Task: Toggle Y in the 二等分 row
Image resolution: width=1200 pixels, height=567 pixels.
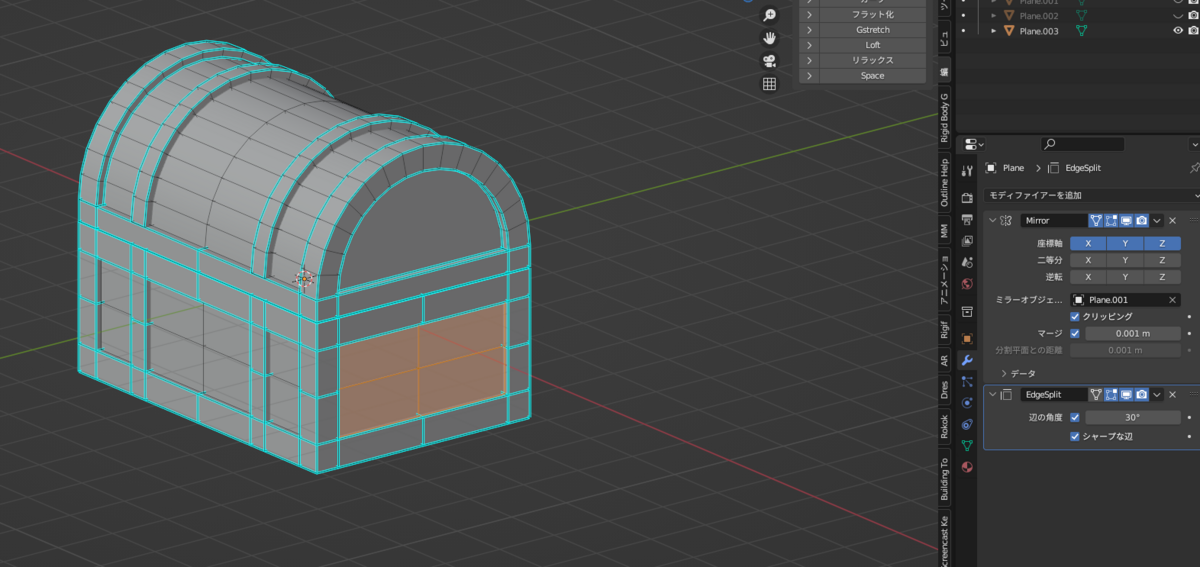Action: point(1125,260)
